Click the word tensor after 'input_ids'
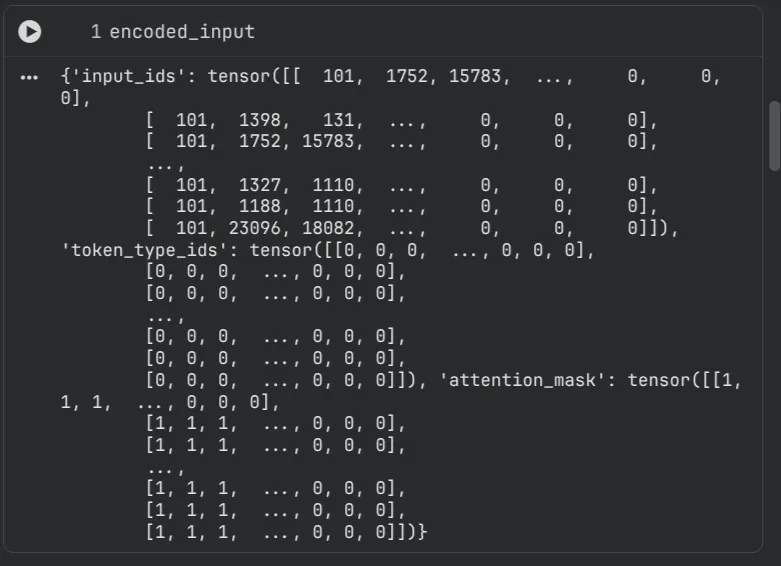781x566 pixels. point(238,77)
